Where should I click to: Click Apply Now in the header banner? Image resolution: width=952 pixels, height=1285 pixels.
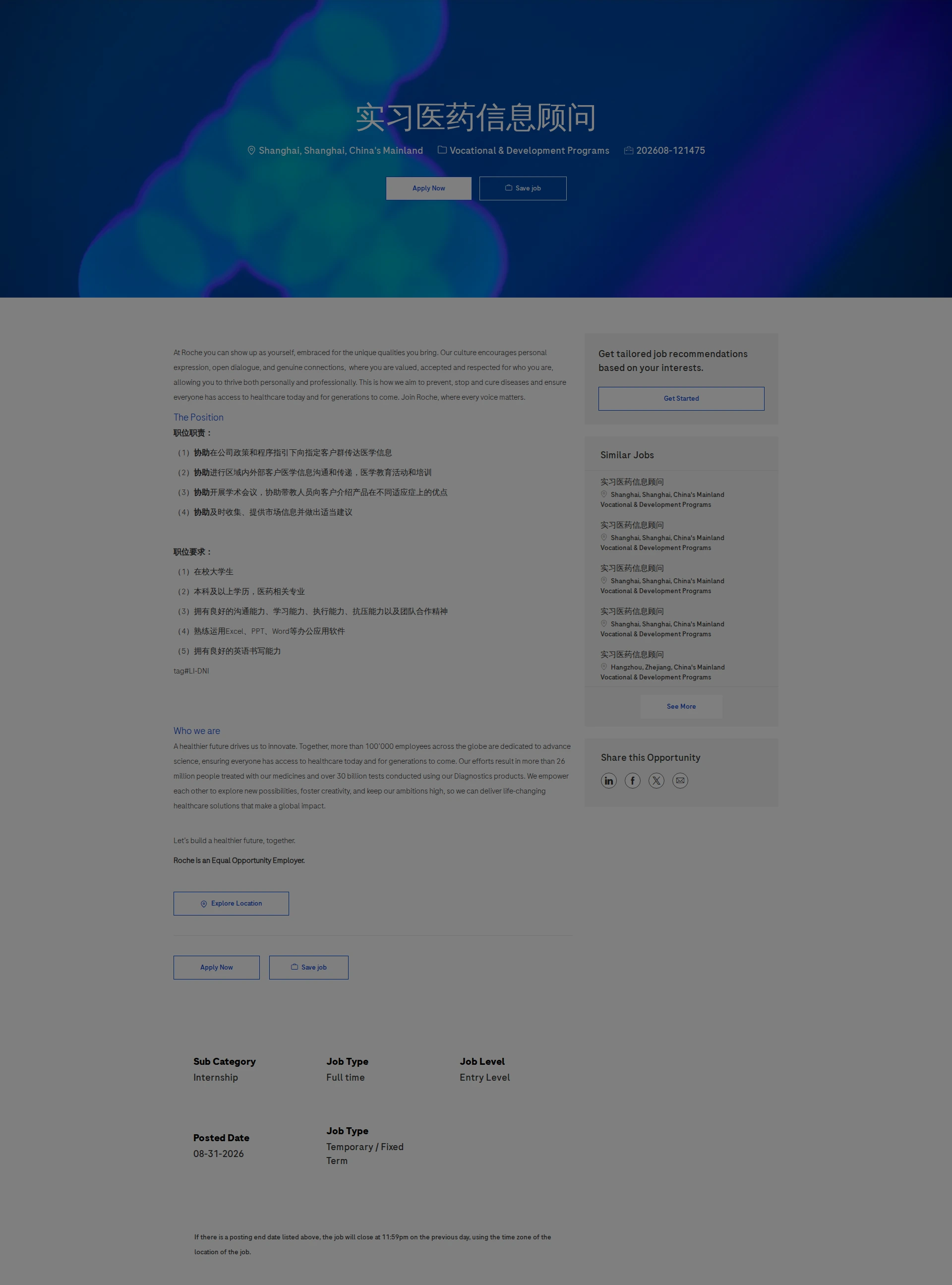pyautogui.click(x=429, y=188)
